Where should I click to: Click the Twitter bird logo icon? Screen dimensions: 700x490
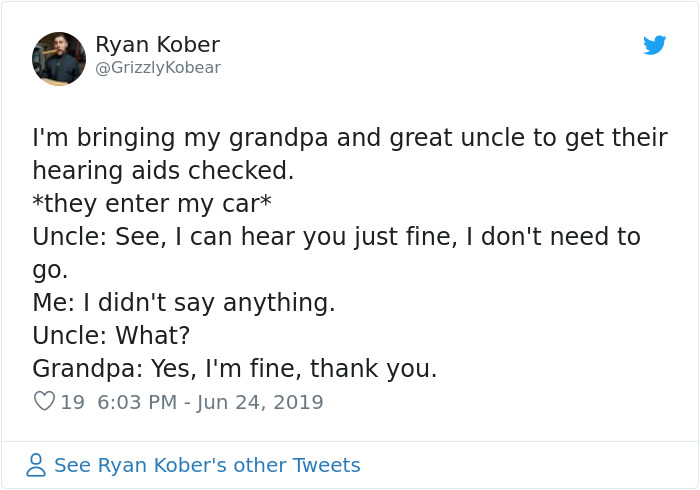click(655, 45)
